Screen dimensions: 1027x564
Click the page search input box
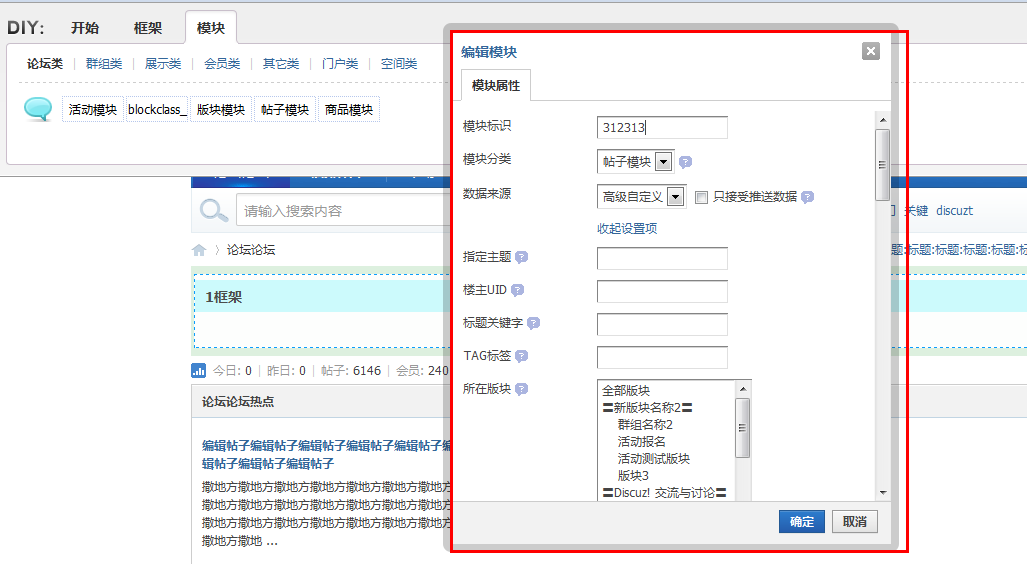(x=341, y=211)
